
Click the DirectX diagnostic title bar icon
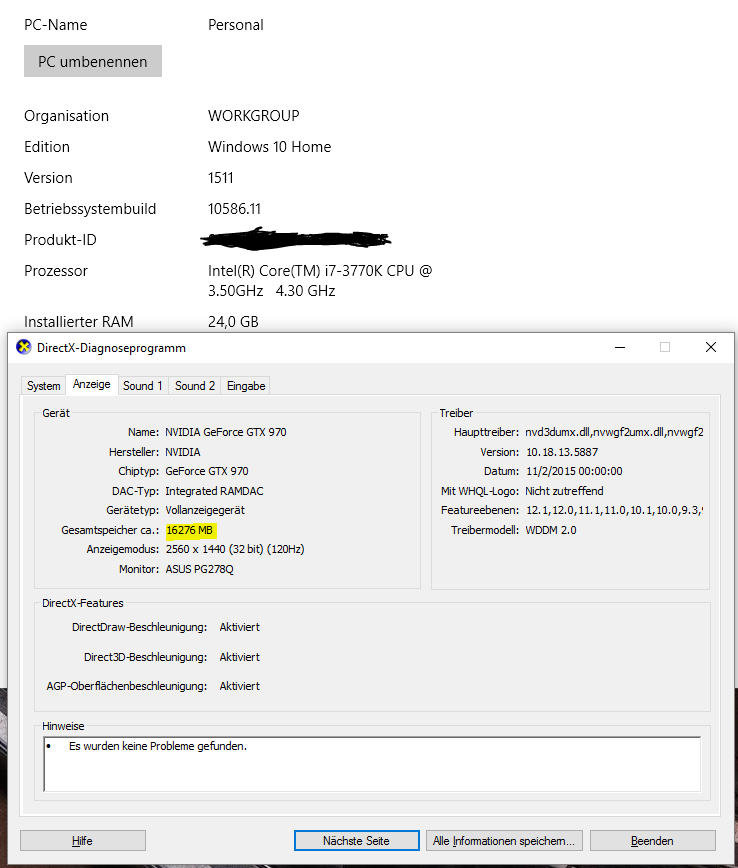pyautogui.click(x=23, y=347)
